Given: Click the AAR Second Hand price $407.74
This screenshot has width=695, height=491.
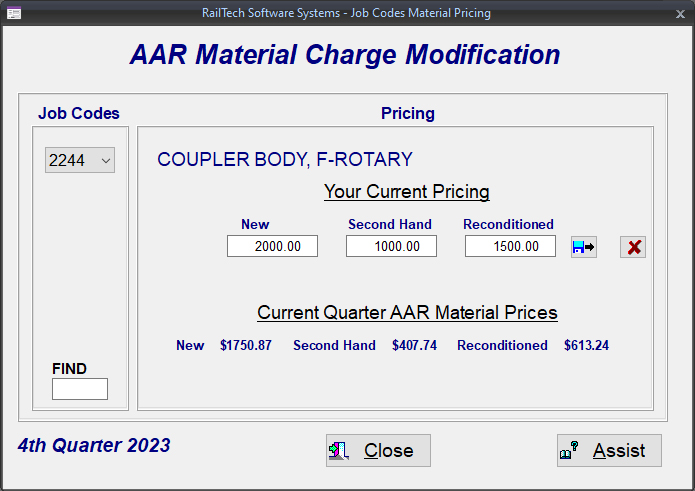Looking at the screenshot, I should [x=414, y=345].
